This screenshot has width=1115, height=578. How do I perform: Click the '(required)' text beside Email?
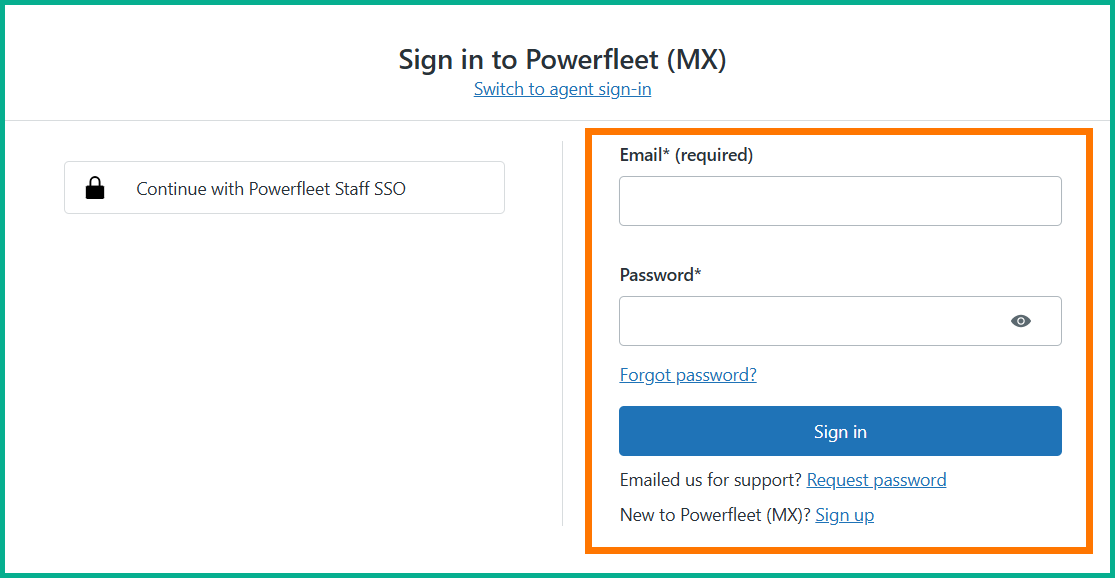click(x=714, y=155)
